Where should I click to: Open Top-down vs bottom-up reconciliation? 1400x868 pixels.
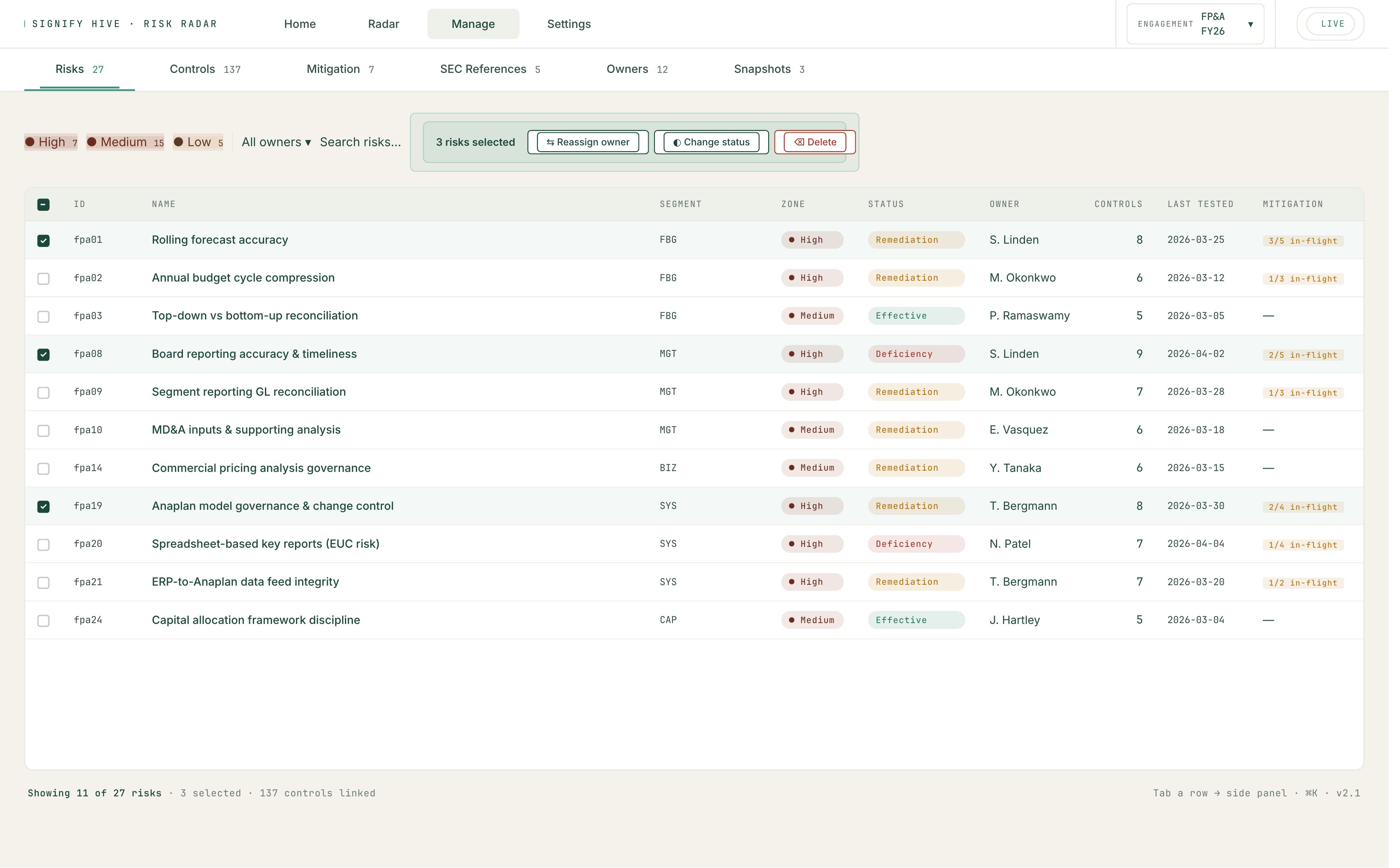(257, 317)
